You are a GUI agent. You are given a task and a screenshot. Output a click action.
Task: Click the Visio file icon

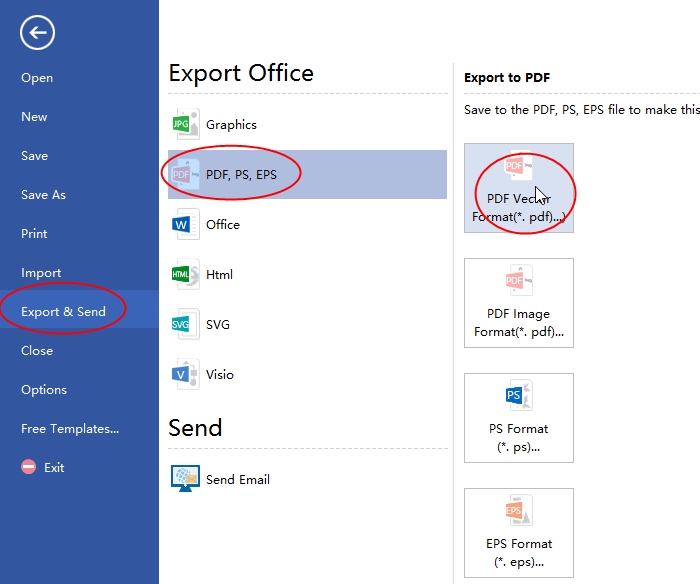click(186, 374)
